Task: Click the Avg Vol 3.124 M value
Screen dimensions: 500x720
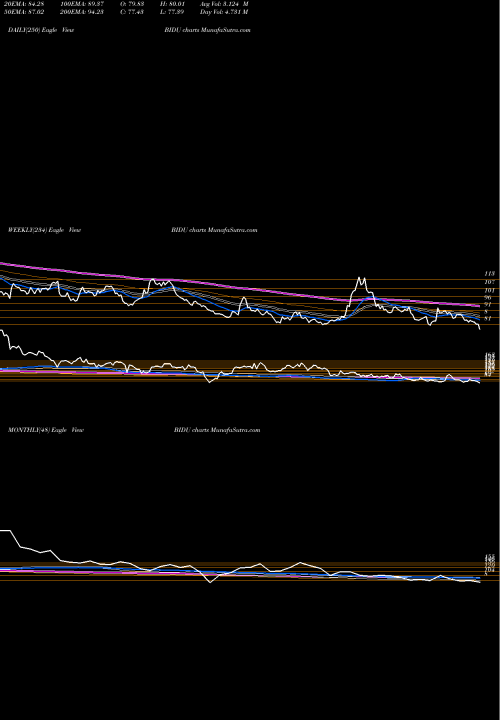Action: 224,3
